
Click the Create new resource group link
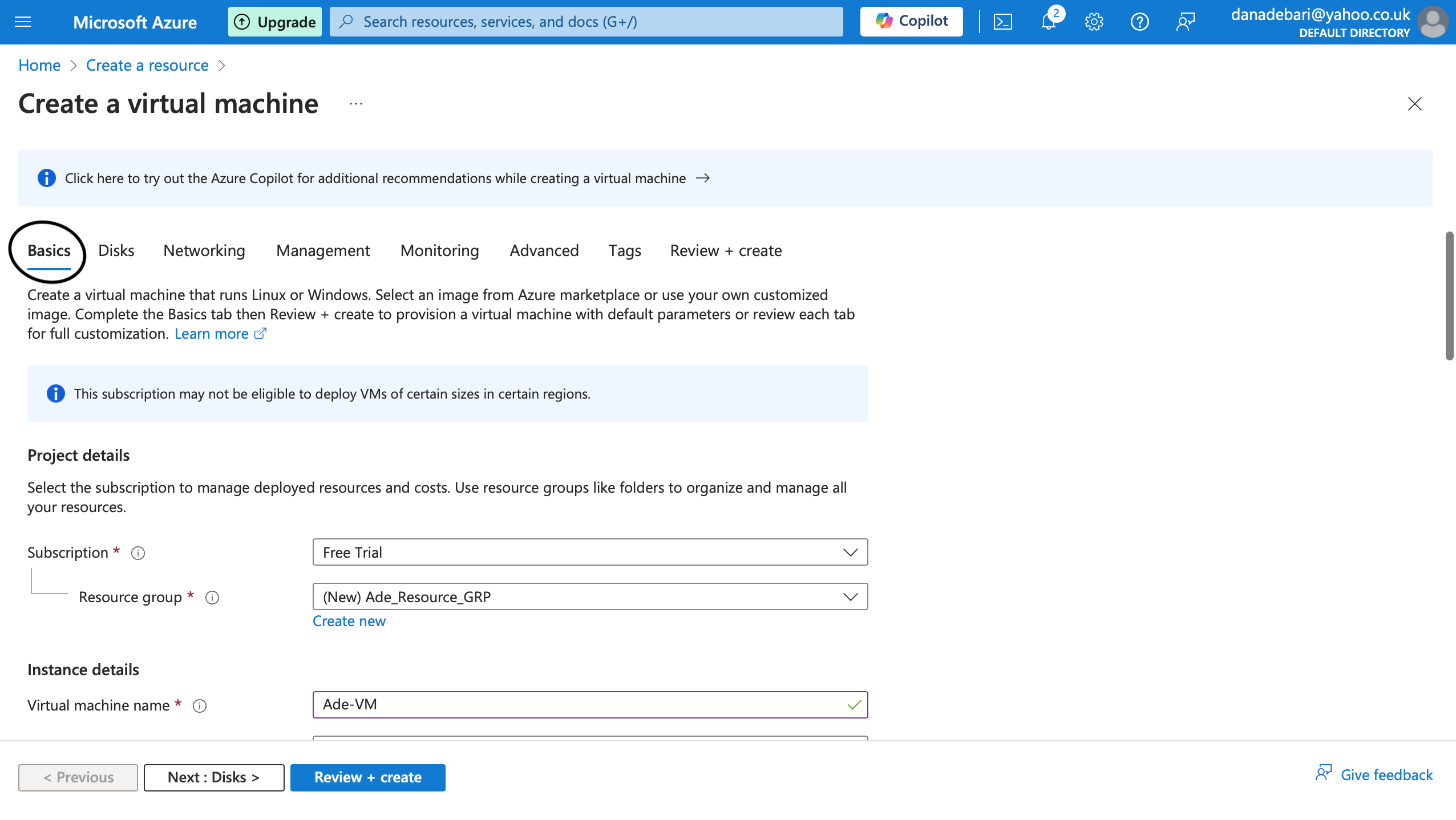(x=349, y=621)
